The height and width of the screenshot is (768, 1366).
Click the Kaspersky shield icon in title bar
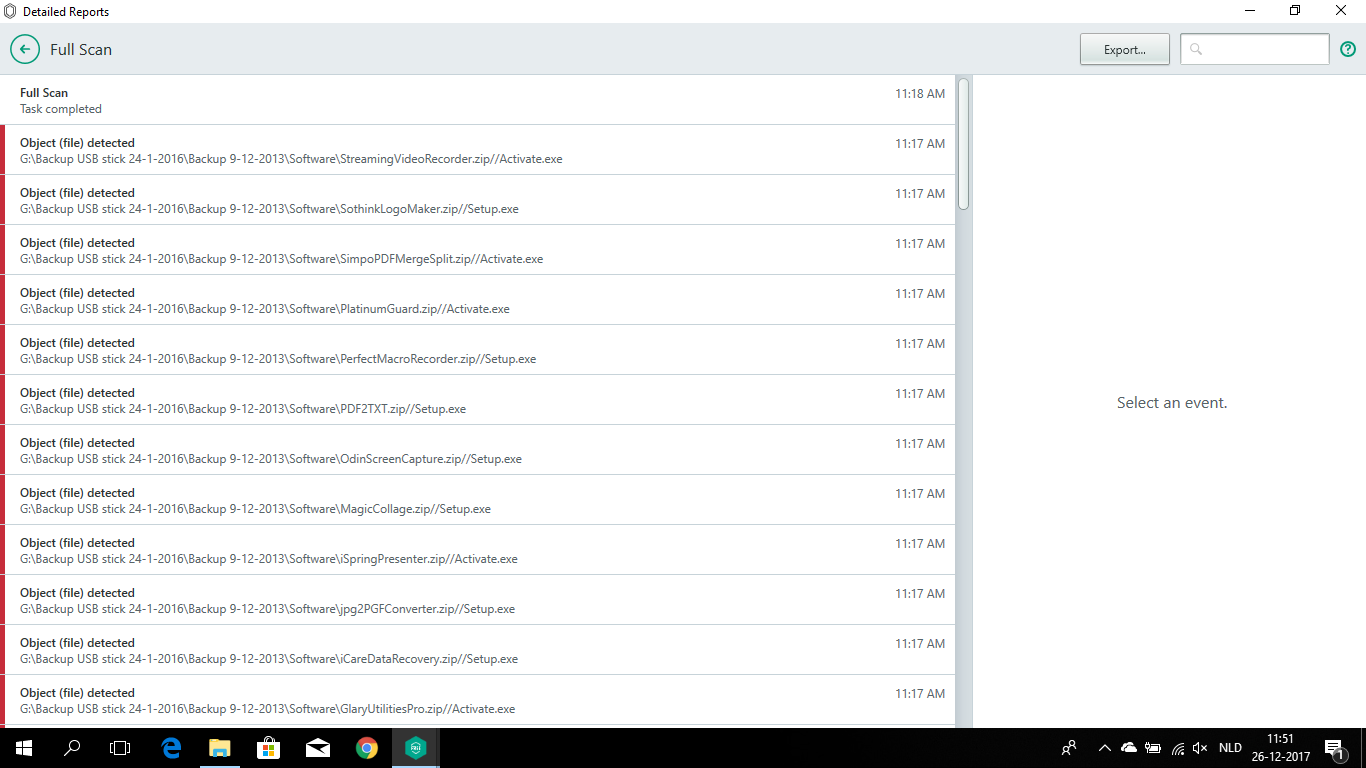pos(10,11)
